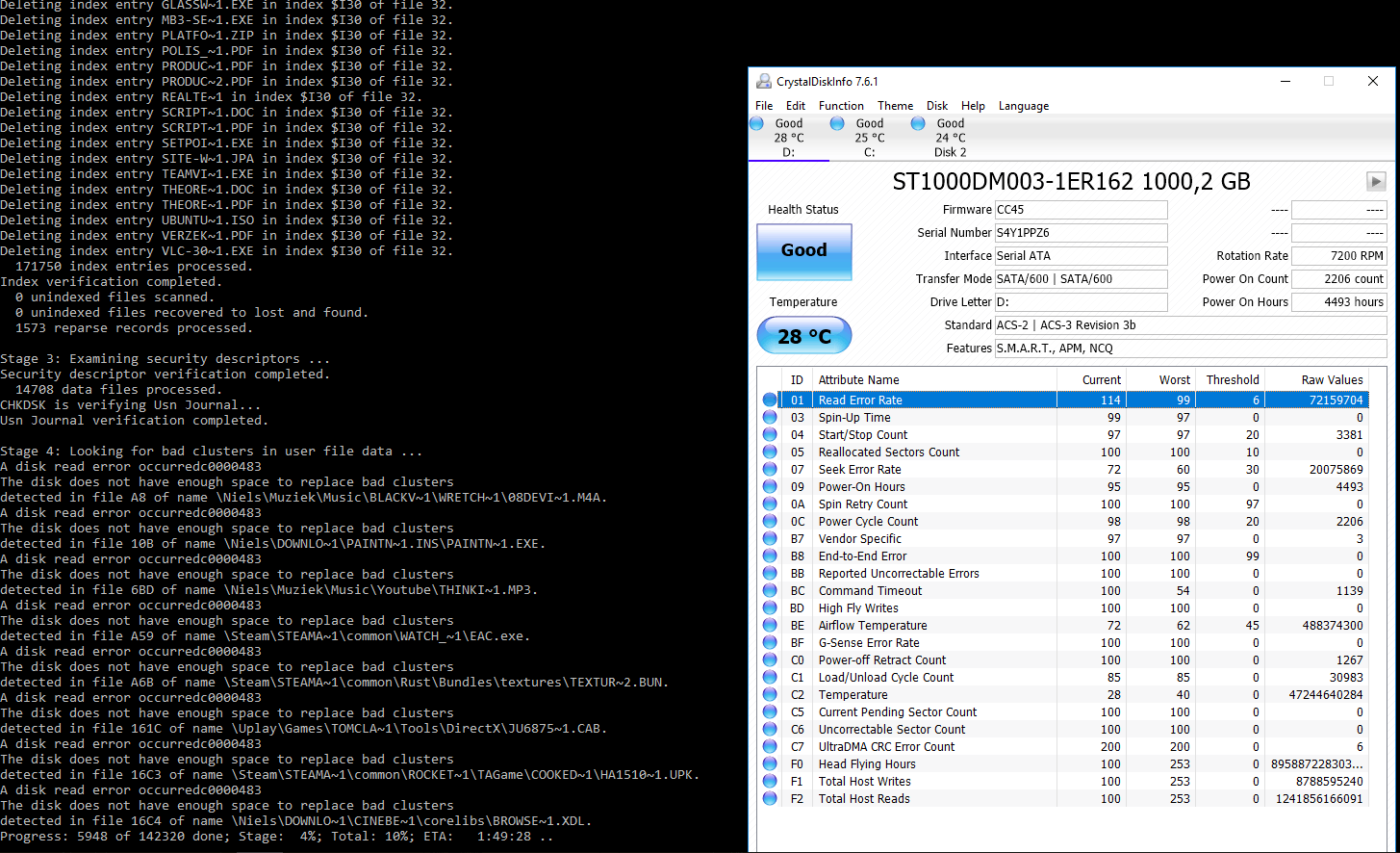This screenshot has height=853, width=1400.
Task: Click the status orb beside Spin-Up Time
Action: click(770, 417)
